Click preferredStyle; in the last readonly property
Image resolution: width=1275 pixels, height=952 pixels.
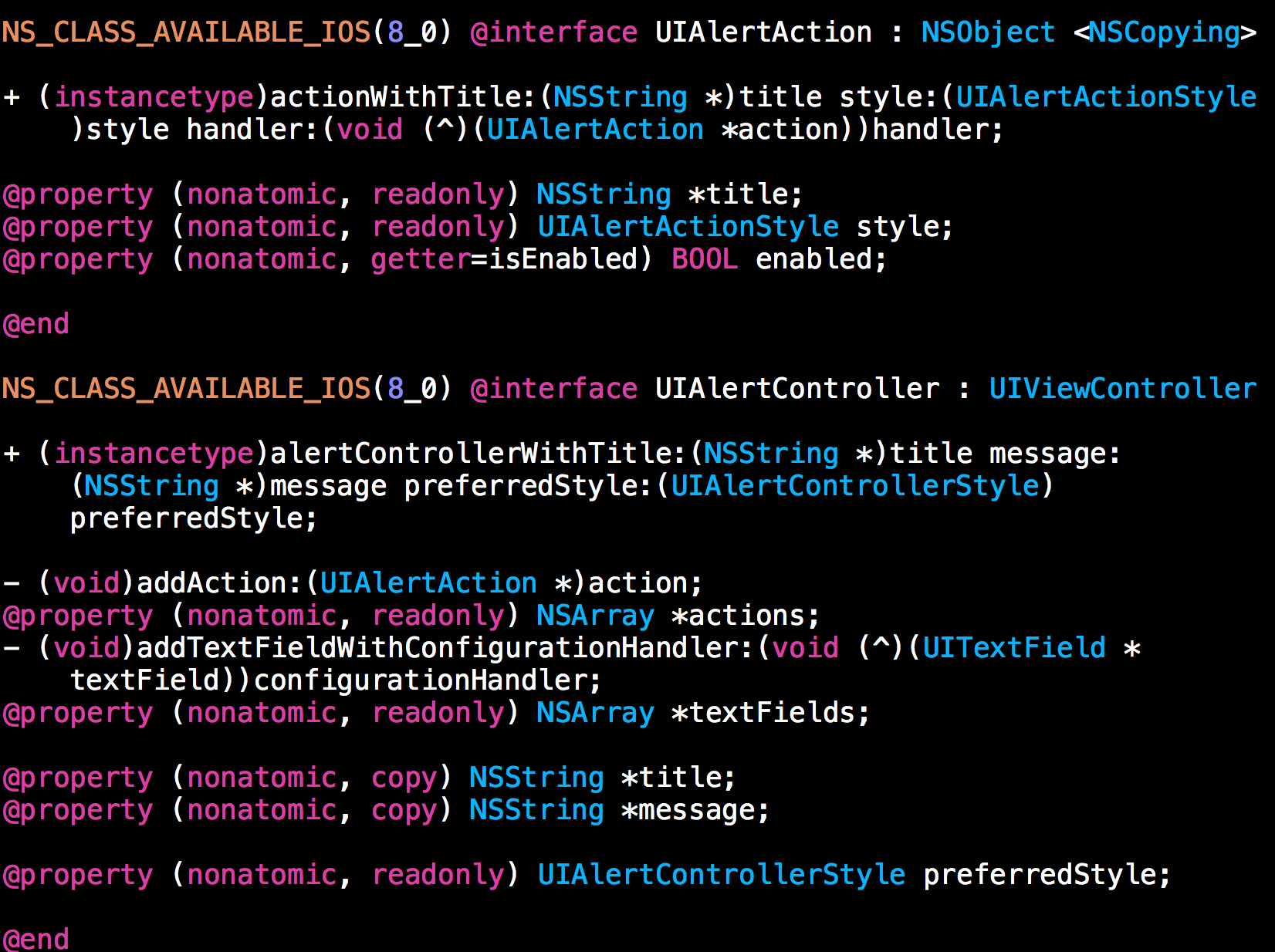pyautogui.click(x=1047, y=875)
